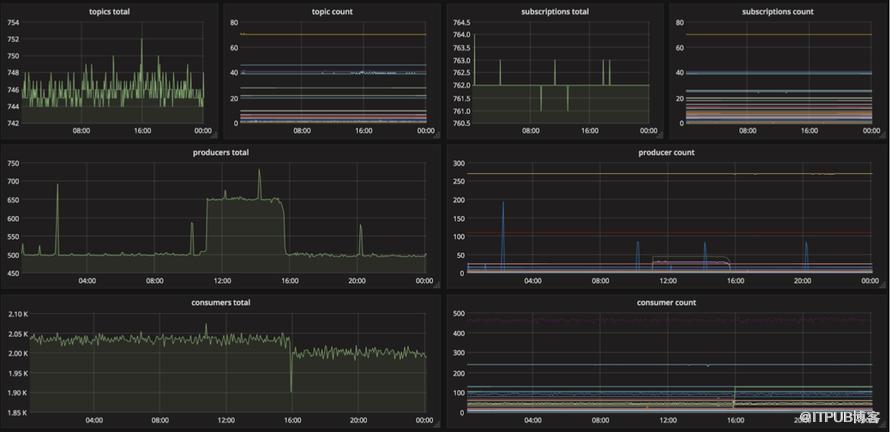The width and height of the screenshot is (890, 432).
Task: Select the 400 label on consumer count axis
Action: pos(459,334)
